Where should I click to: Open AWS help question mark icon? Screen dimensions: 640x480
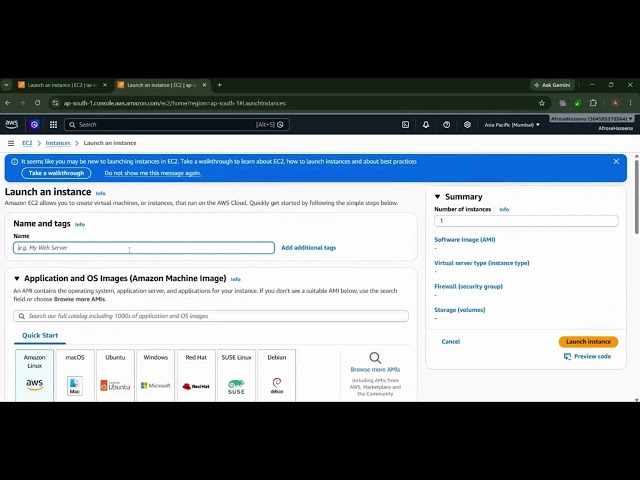(x=447, y=124)
